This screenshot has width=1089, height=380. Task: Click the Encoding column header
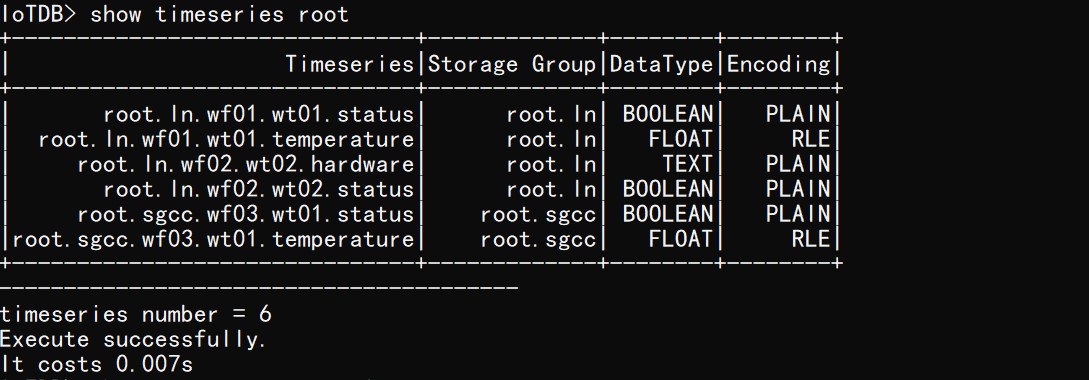(x=778, y=64)
